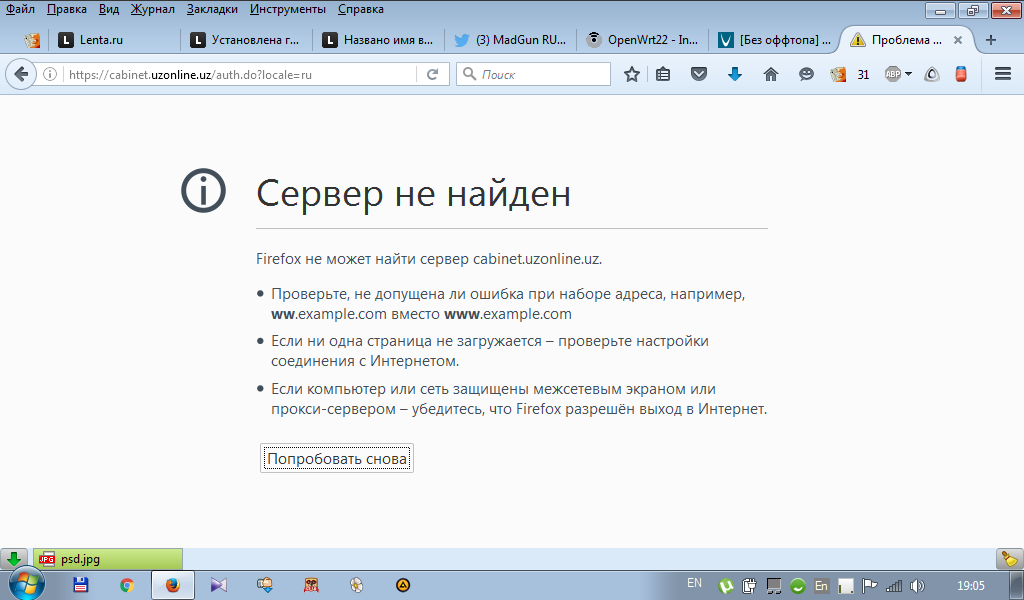
Task: Open the Журнал menu
Action: [152, 9]
